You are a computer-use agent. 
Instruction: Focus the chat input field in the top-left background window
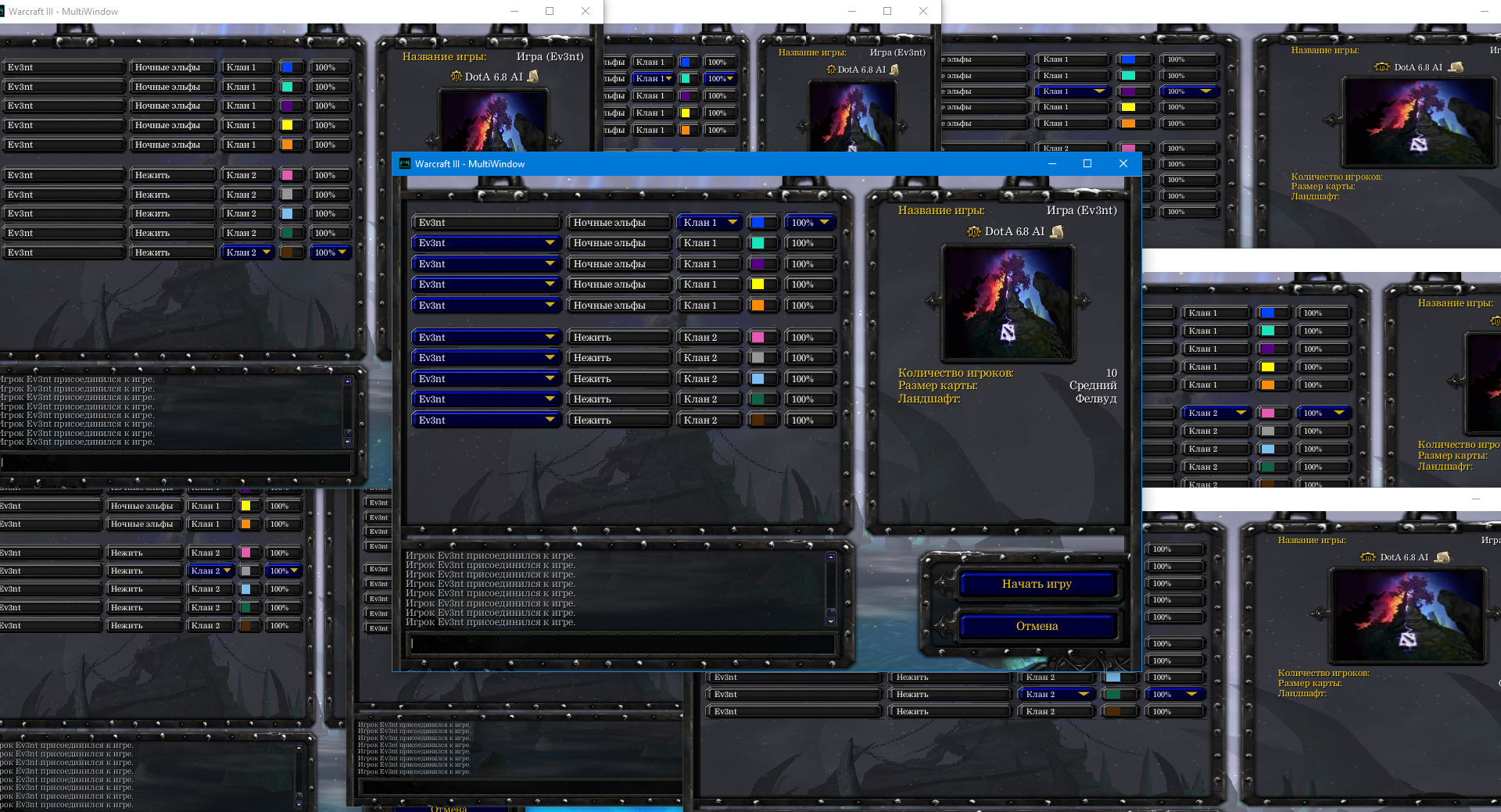175,463
